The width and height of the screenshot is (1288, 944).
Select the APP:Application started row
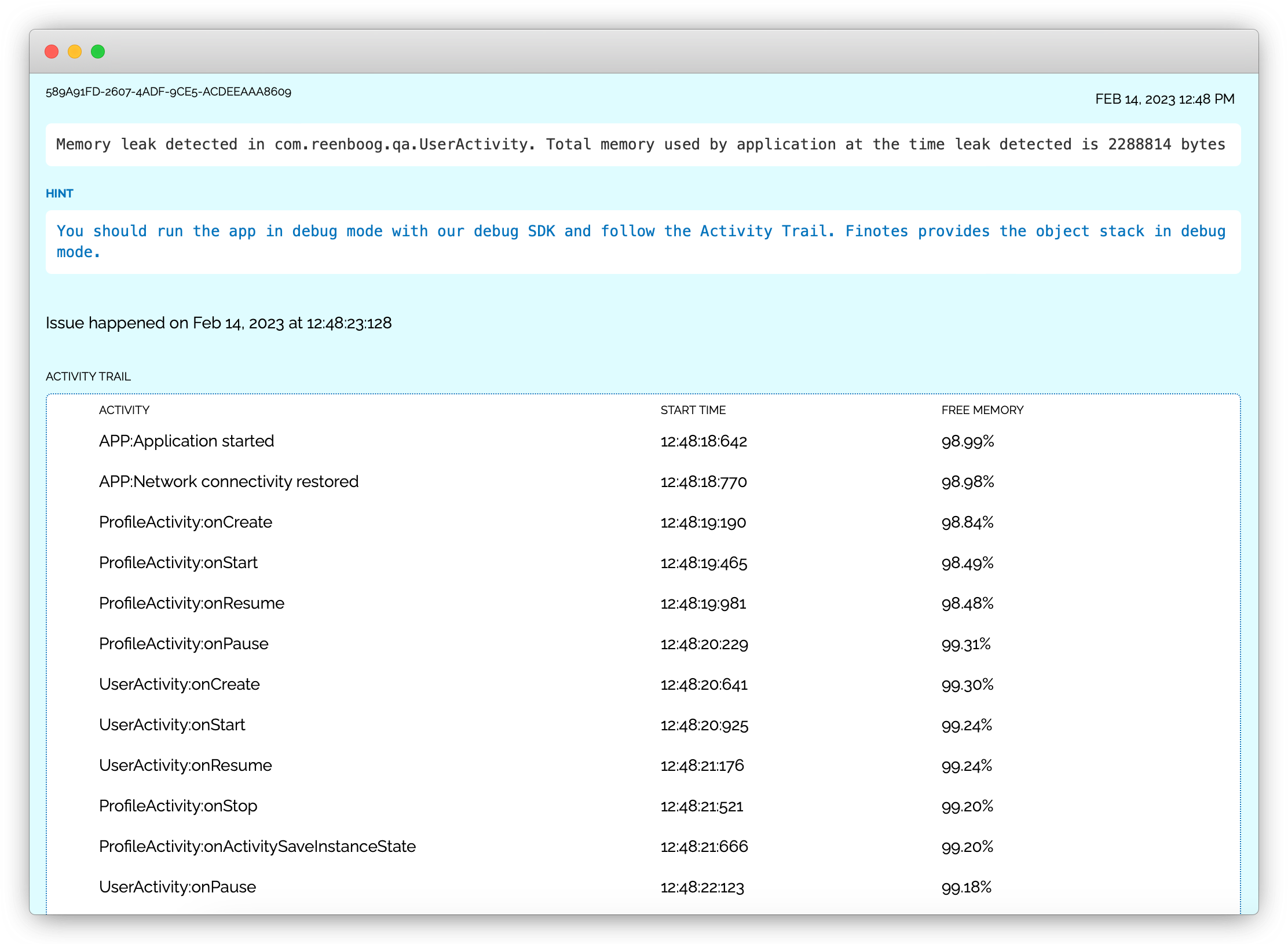point(186,441)
